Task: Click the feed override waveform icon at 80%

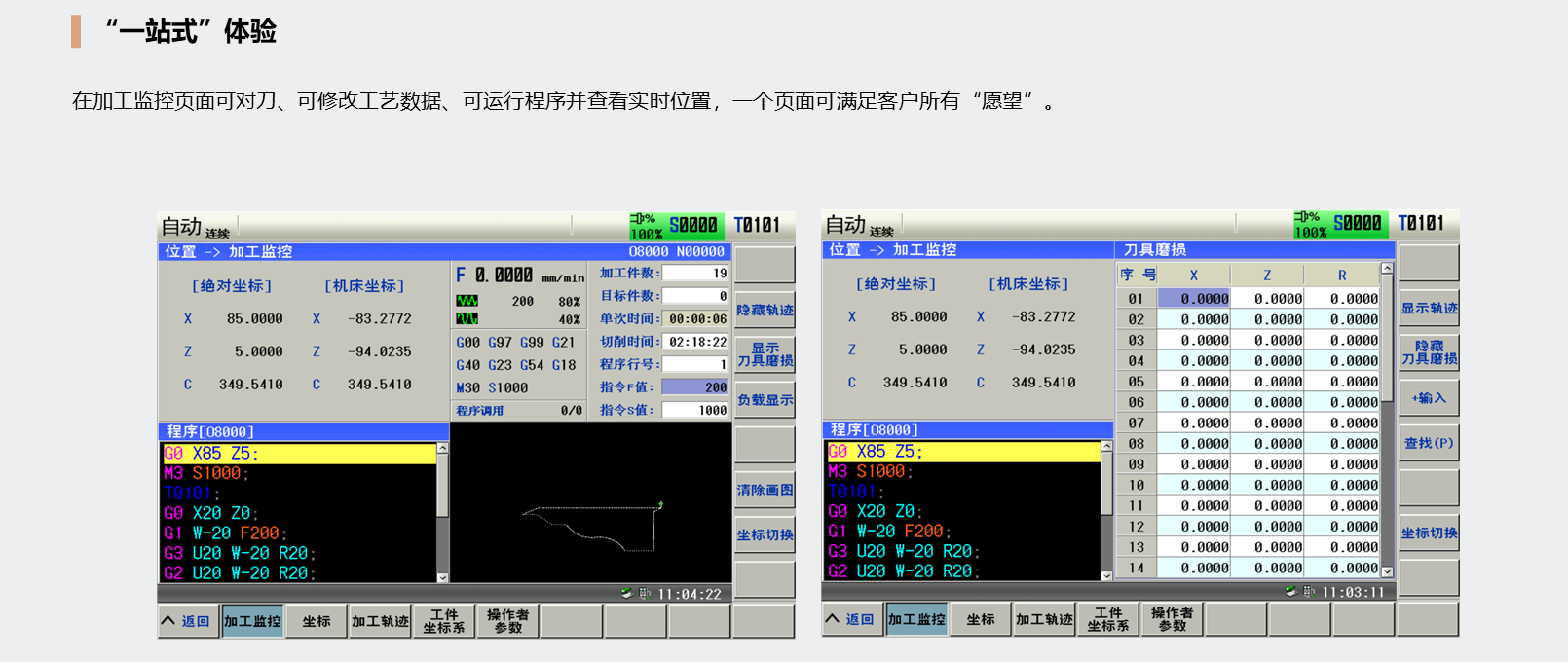Action: click(x=467, y=301)
